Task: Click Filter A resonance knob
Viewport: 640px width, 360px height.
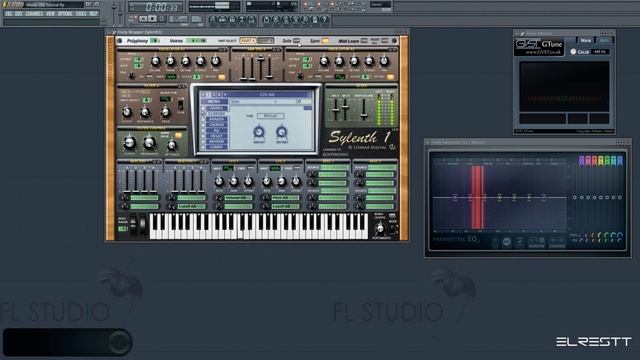Action: click(145, 112)
